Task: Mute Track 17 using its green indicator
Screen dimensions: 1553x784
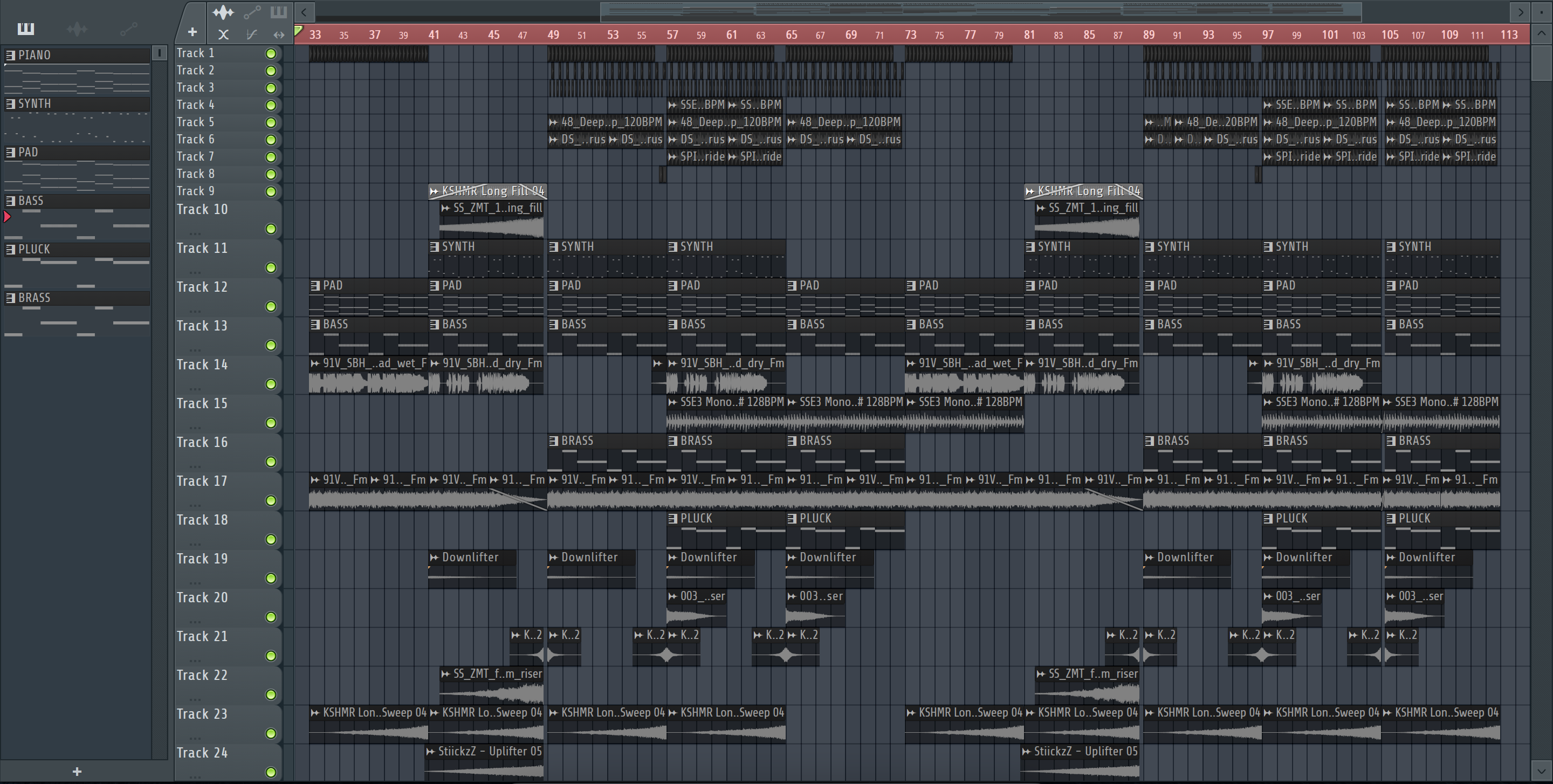Action: tap(271, 501)
